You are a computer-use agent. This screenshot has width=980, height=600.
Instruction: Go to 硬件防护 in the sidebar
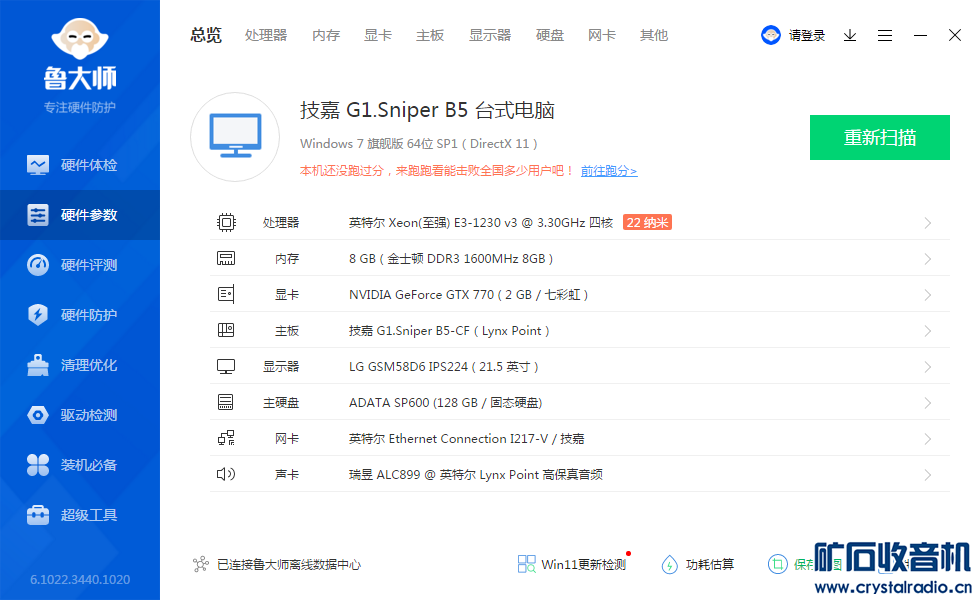[80, 315]
